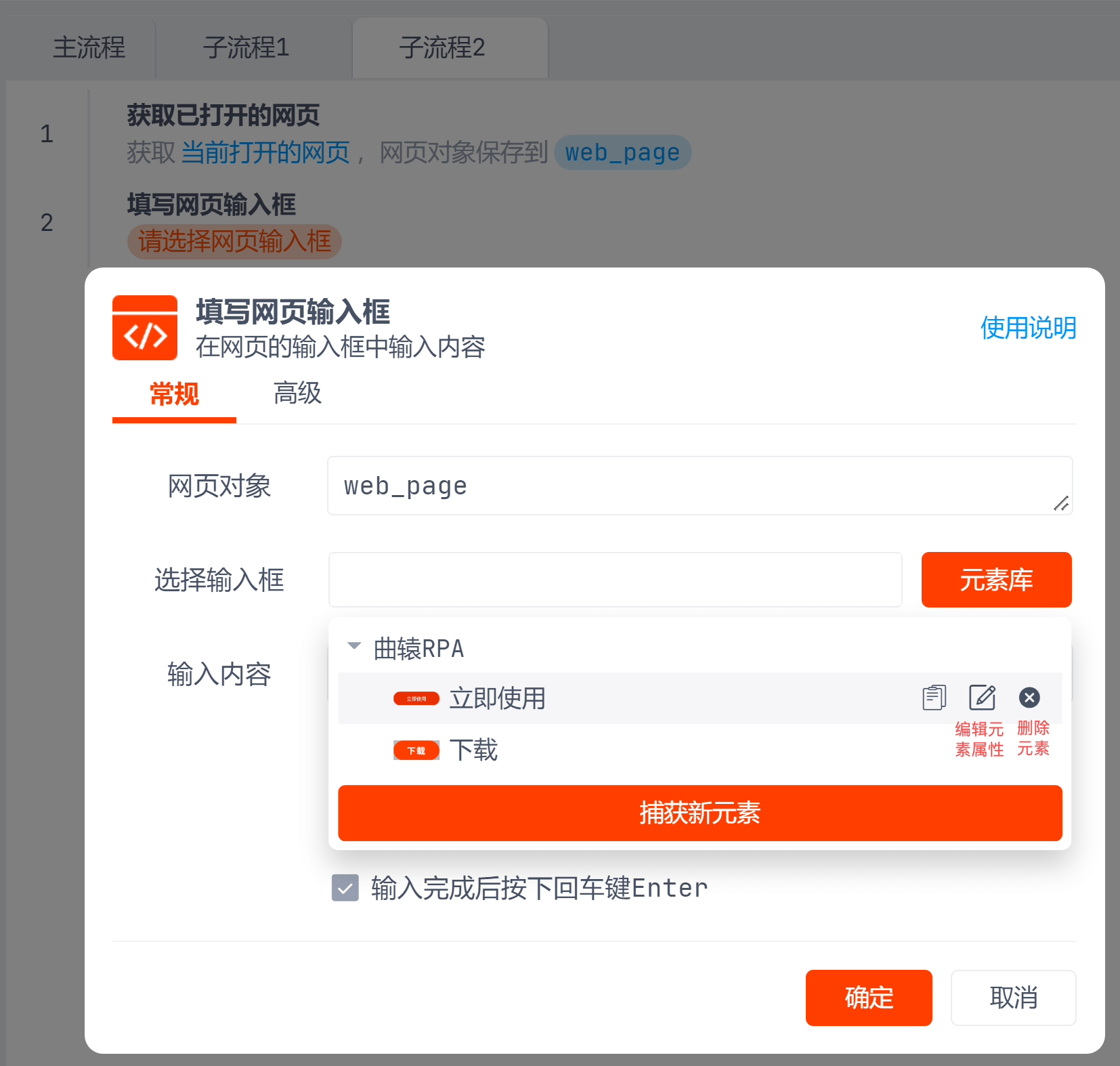
Task: Delete the 立即使用 element with X icon
Action: point(1029,698)
